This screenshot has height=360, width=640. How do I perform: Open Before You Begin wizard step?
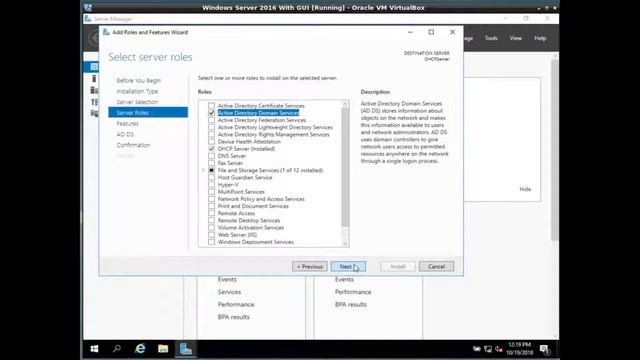tap(139, 80)
